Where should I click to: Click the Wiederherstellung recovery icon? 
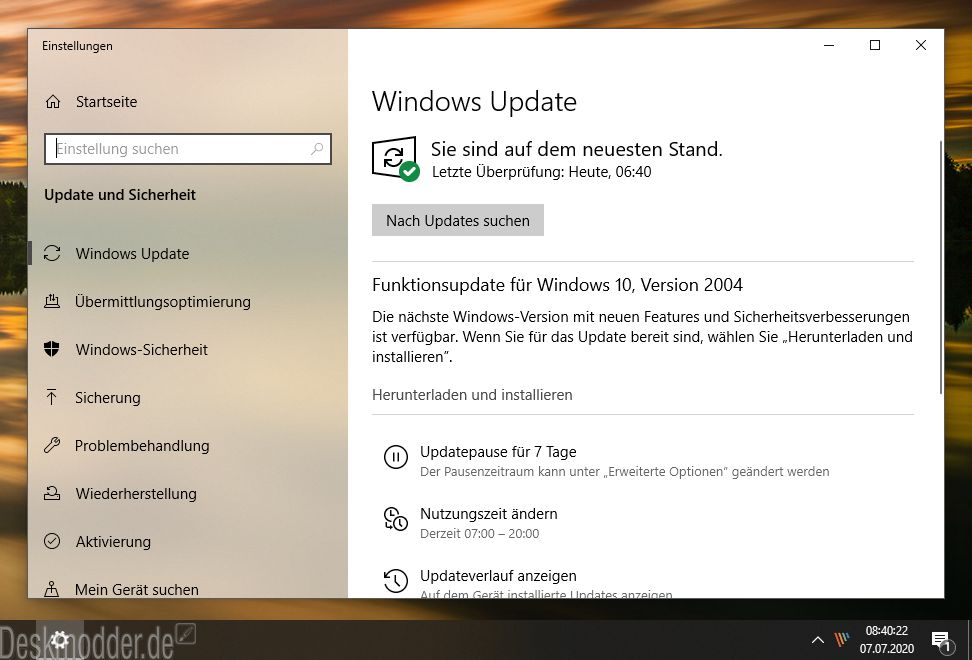pos(52,493)
